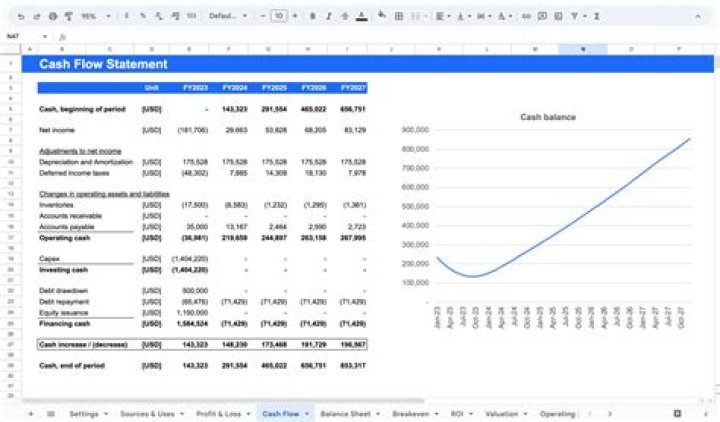Image resolution: width=720 pixels, height=422 pixels.
Task: Toggle bold formatting
Action: pos(313,16)
